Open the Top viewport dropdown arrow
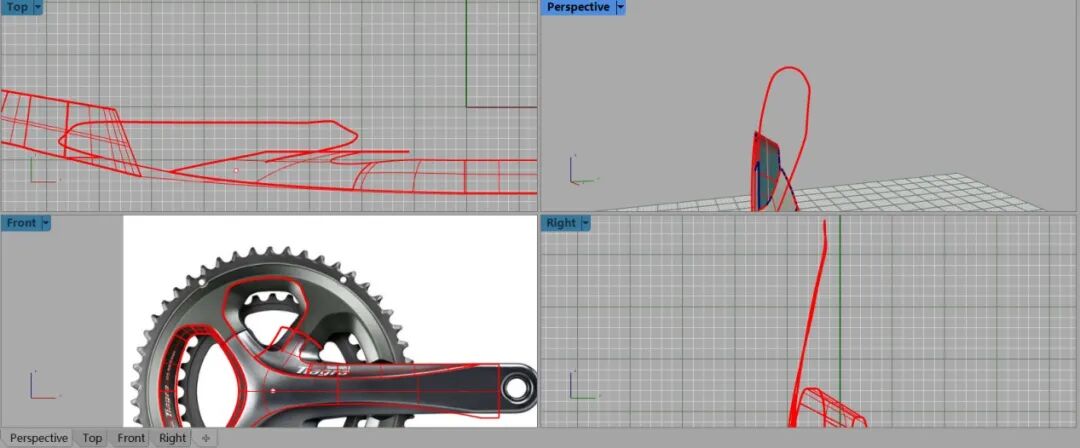This screenshot has width=1080, height=448. 37,7
